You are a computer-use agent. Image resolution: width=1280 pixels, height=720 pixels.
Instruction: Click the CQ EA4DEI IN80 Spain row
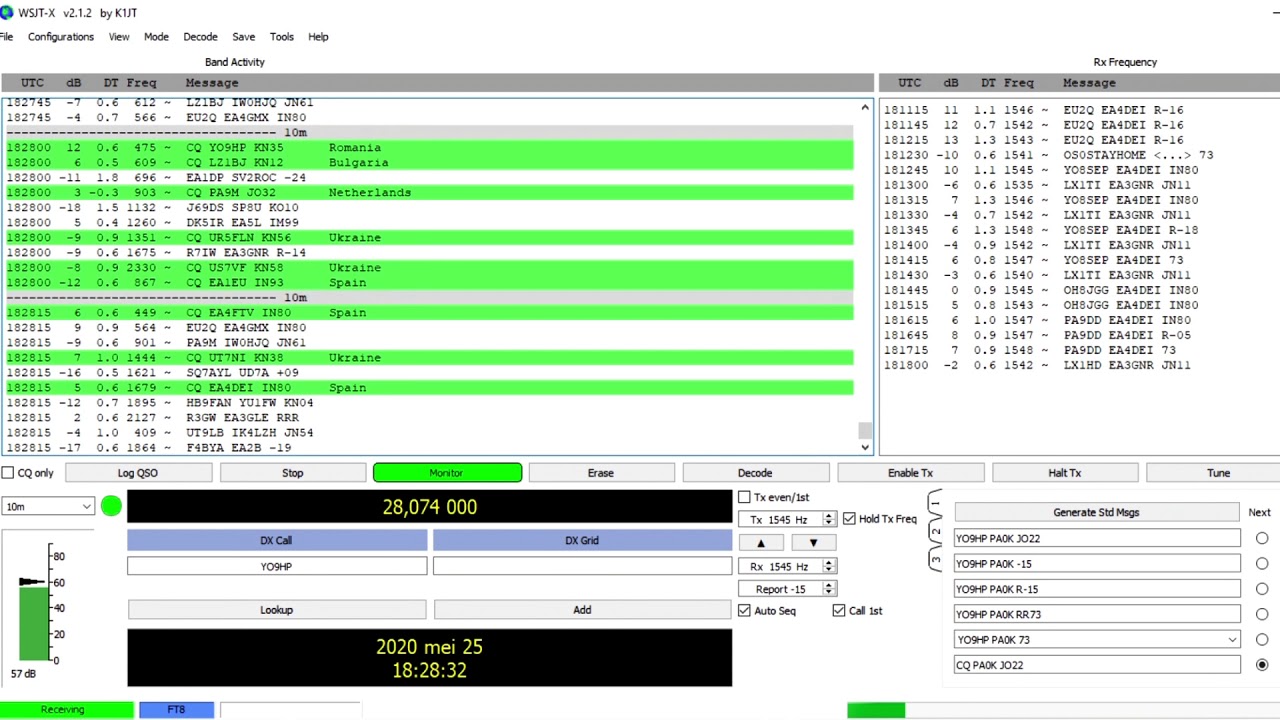[430, 388]
